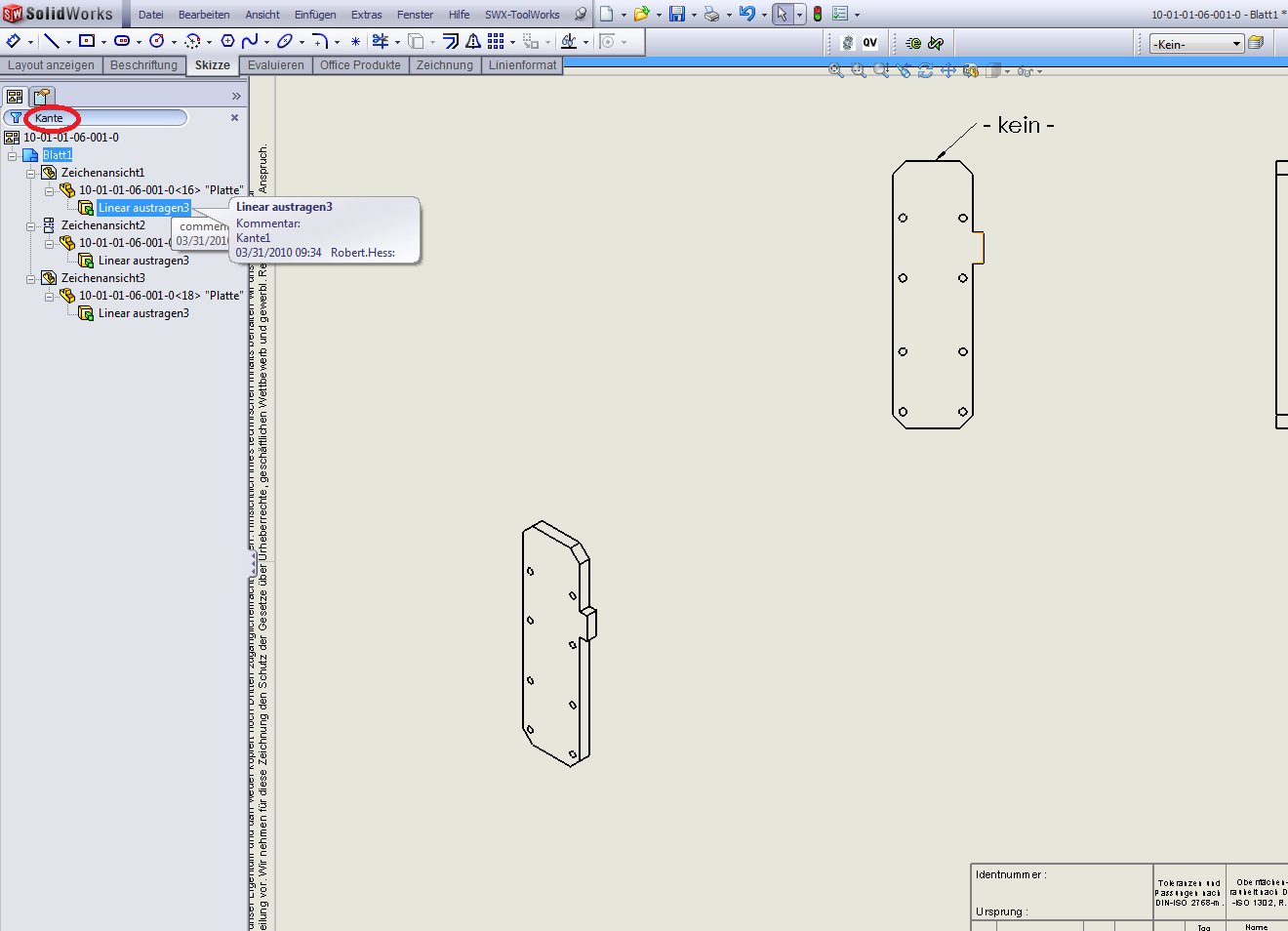This screenshot has width=1288, height=931.
Task: Click the QV toolbar icon
Action: coord(869,43)
